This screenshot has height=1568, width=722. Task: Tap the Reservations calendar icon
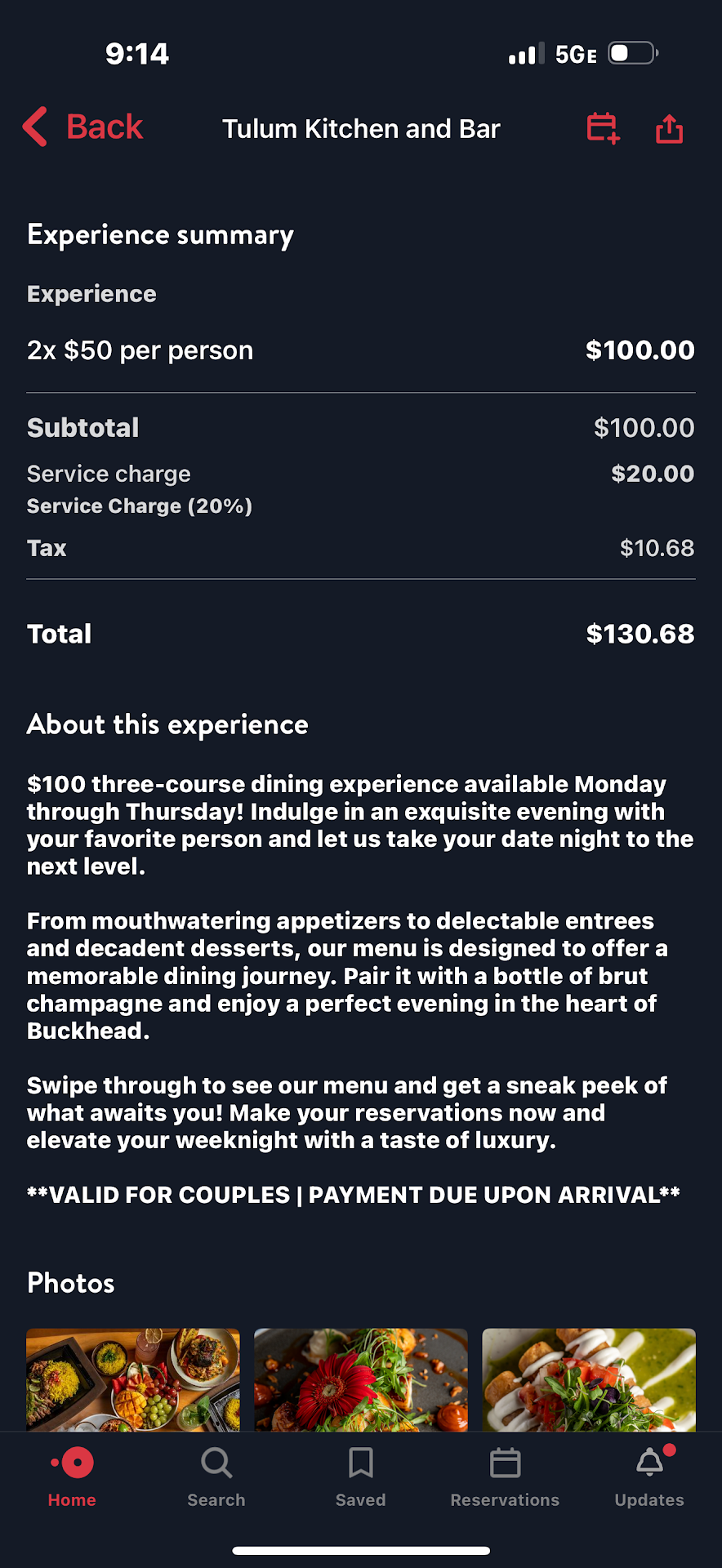pos(505,1463)
